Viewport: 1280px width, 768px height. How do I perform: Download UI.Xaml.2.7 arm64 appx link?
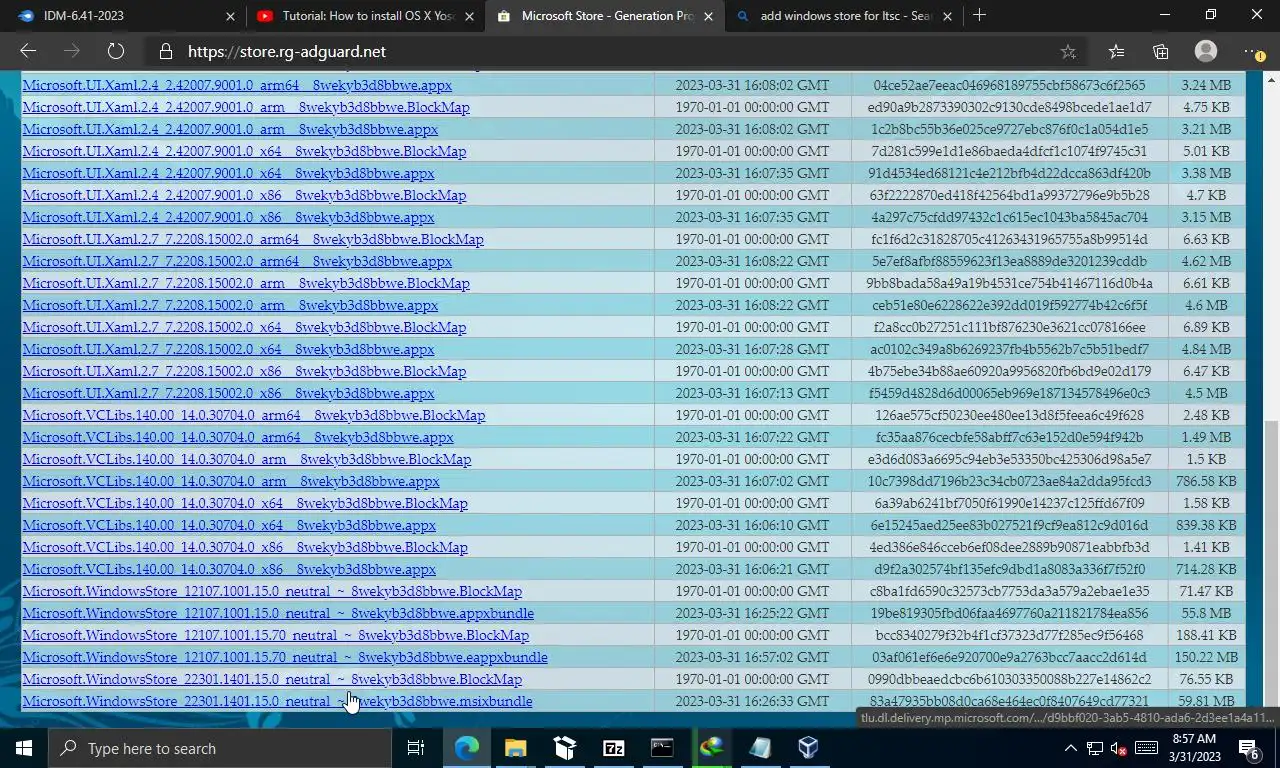point(237,261)
